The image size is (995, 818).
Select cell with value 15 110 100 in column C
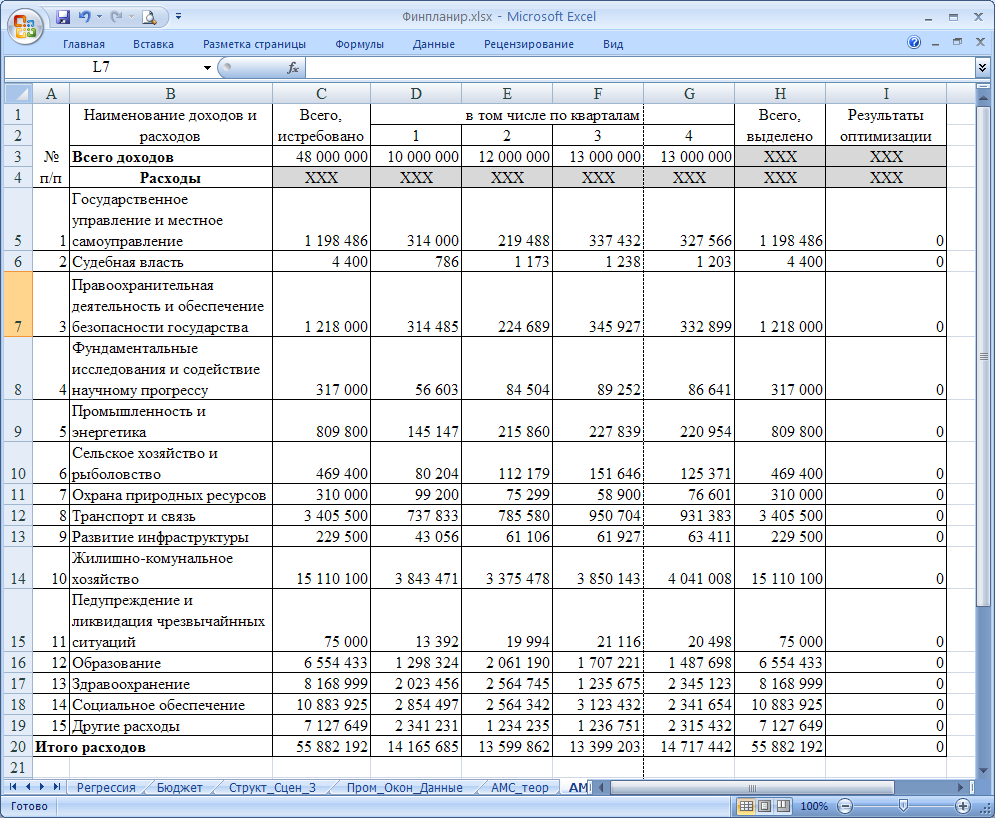tap(321, 568)
